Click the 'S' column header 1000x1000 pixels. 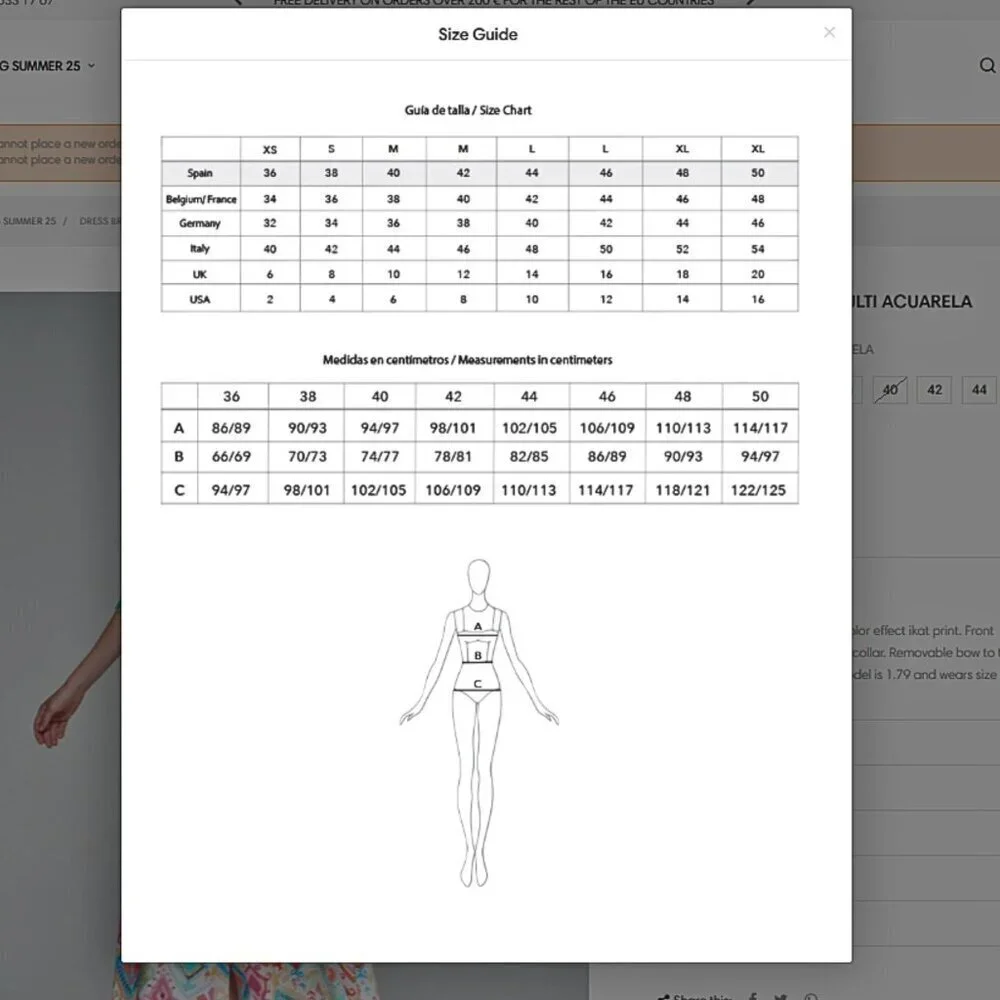click(331, 149)
